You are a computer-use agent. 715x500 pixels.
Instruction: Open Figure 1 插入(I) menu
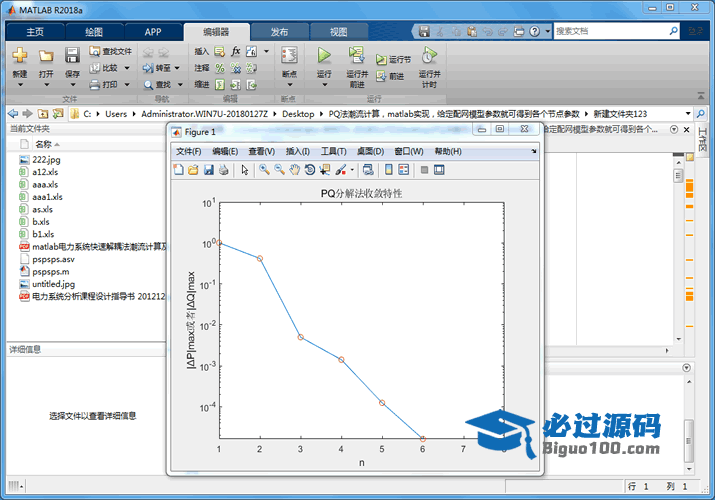(297, 151)
